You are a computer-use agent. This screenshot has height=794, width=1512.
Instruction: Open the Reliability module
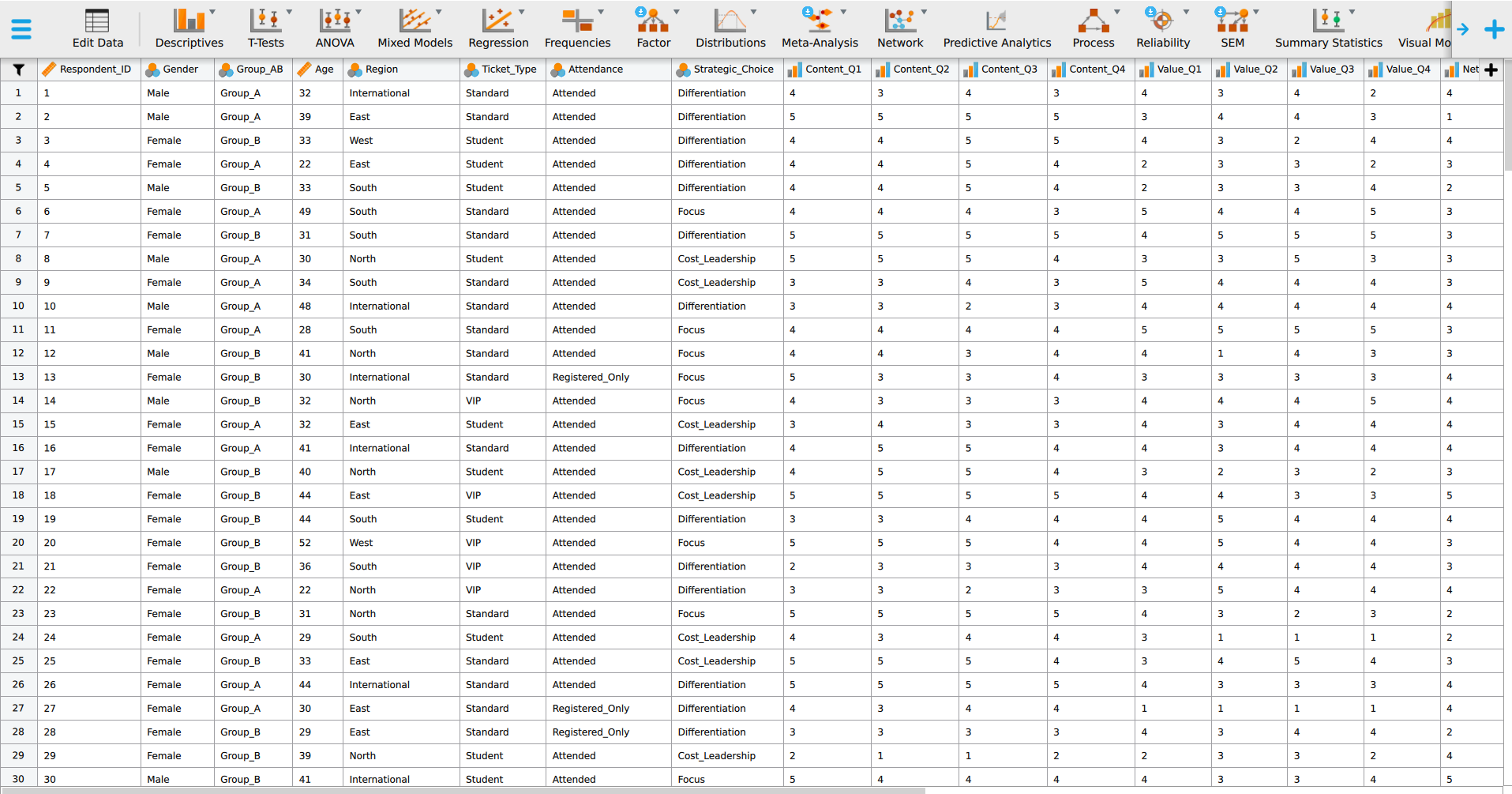tap(1163, 29)
